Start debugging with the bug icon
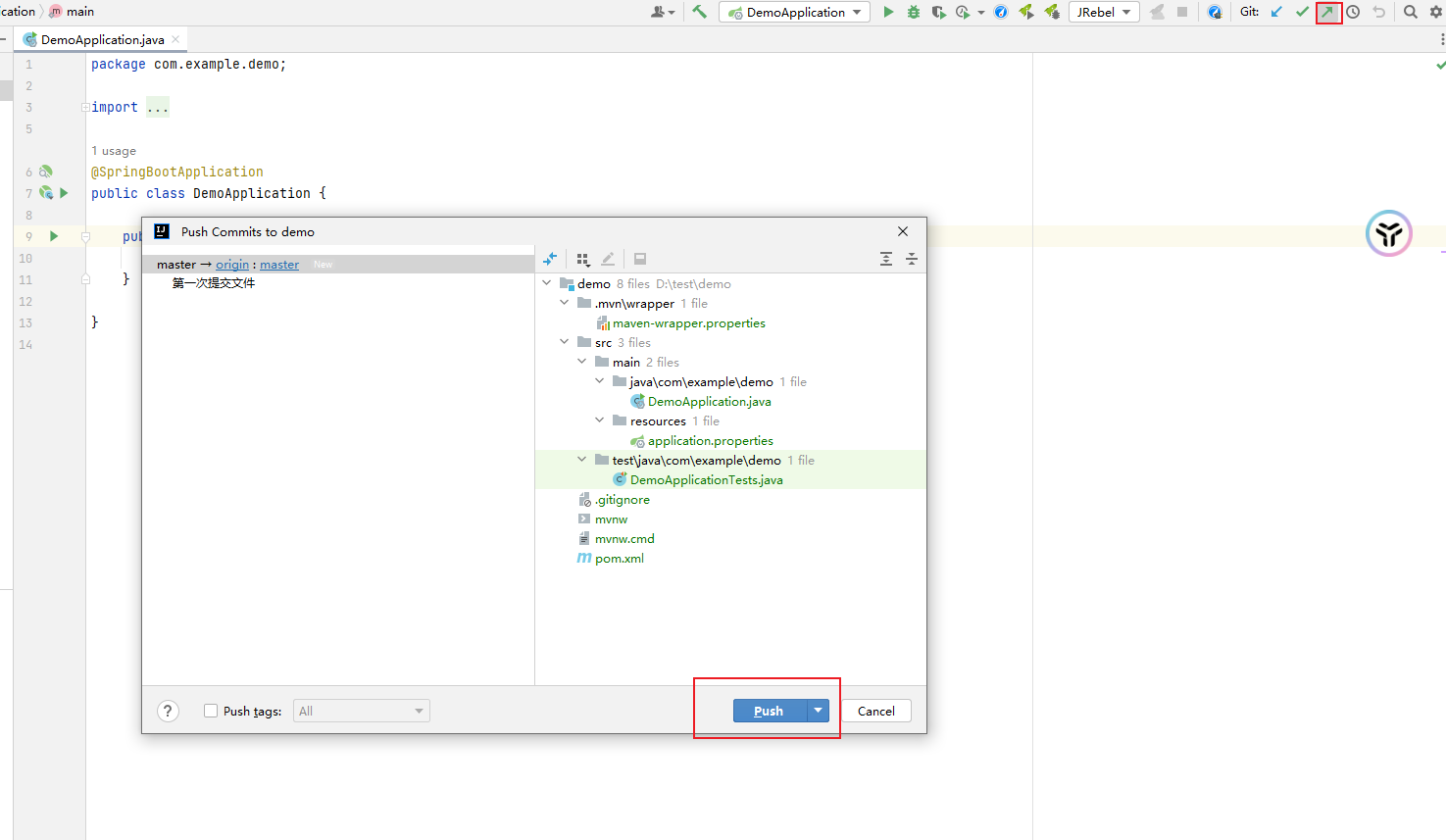 click(x=914, y=13)
